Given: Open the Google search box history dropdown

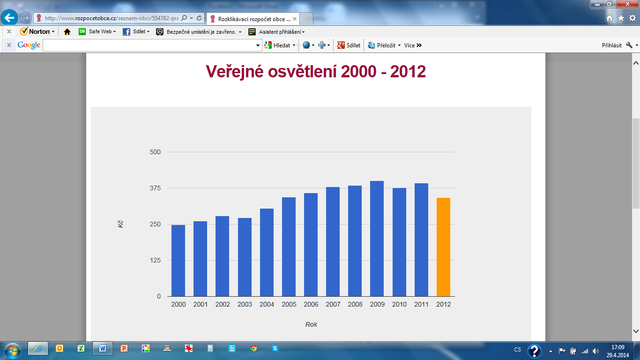Looking at the screenshot, I should [258, 45].
